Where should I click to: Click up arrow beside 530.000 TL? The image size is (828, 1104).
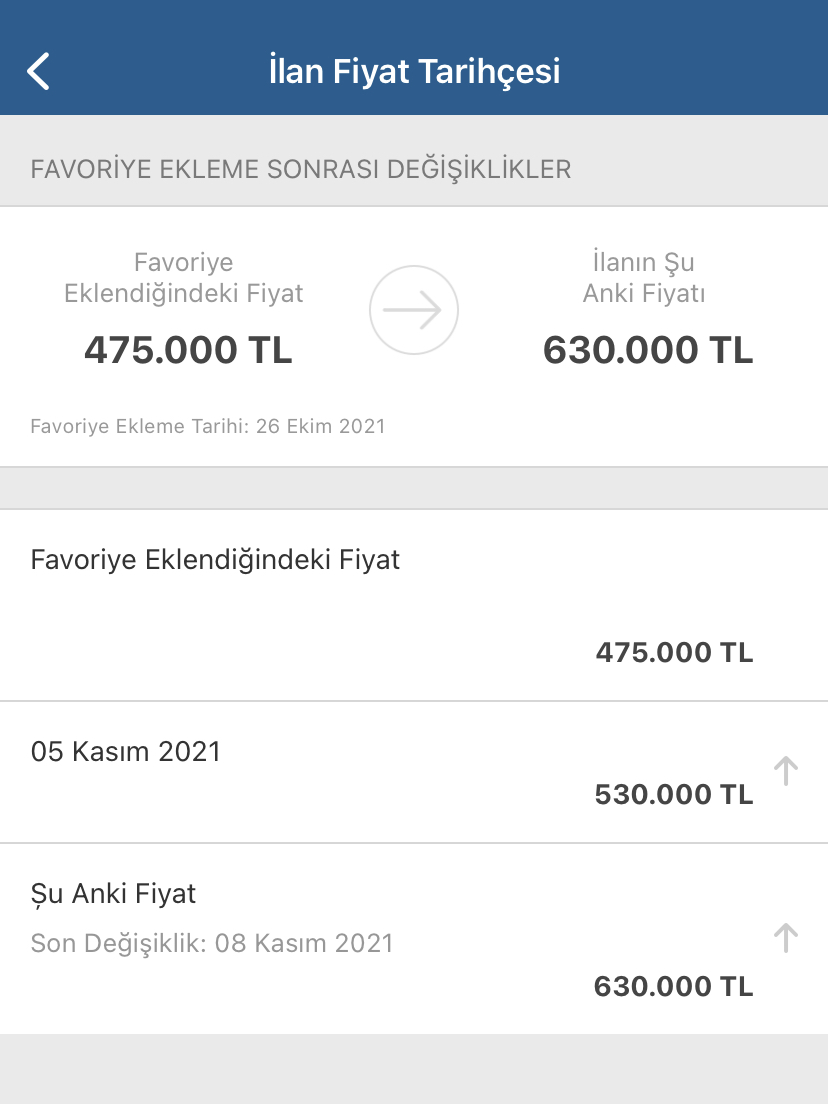(786, 770)
